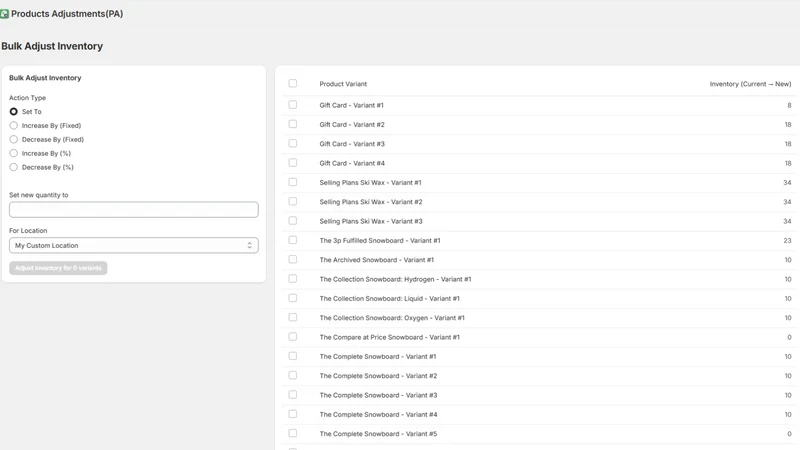The image size is (800, 450).
Task: Check The Complete Snowboard Variant #4
Action: point(292,414)
